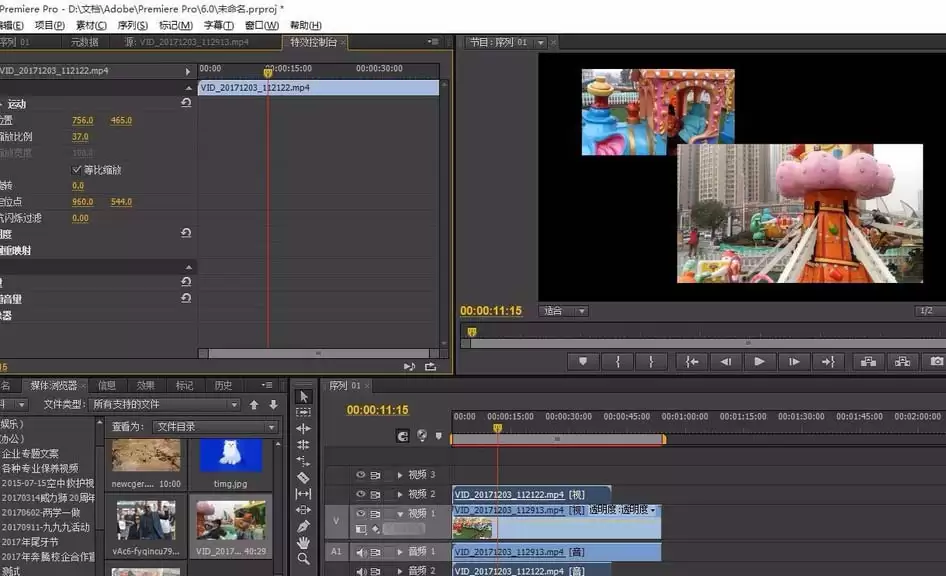Viewport: 946px width, 576px height.
Task: Click the program monitor scrub bar
Action: (703, 332)
